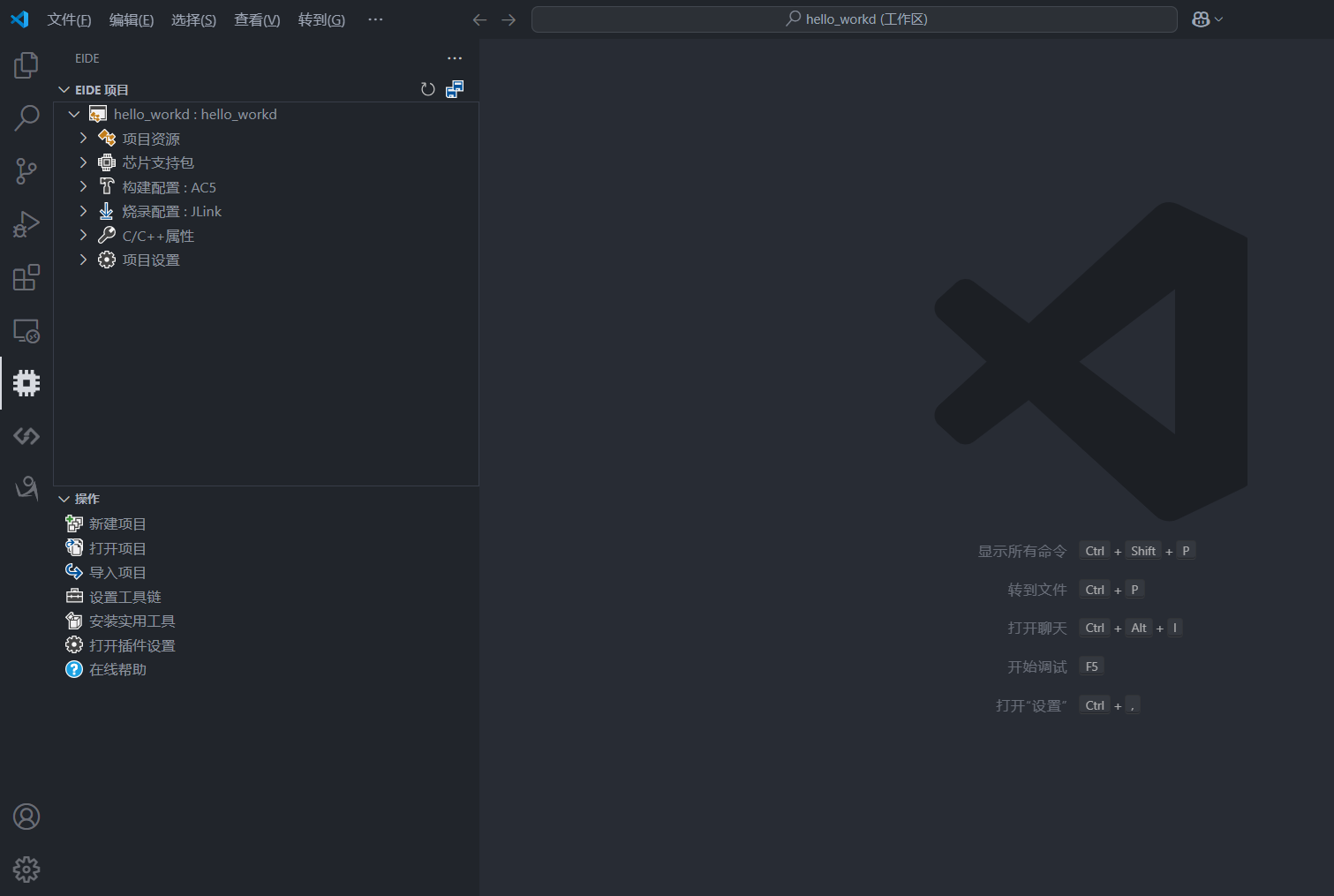
Task: Collapse the hello_workd project node
Action: 74,114
